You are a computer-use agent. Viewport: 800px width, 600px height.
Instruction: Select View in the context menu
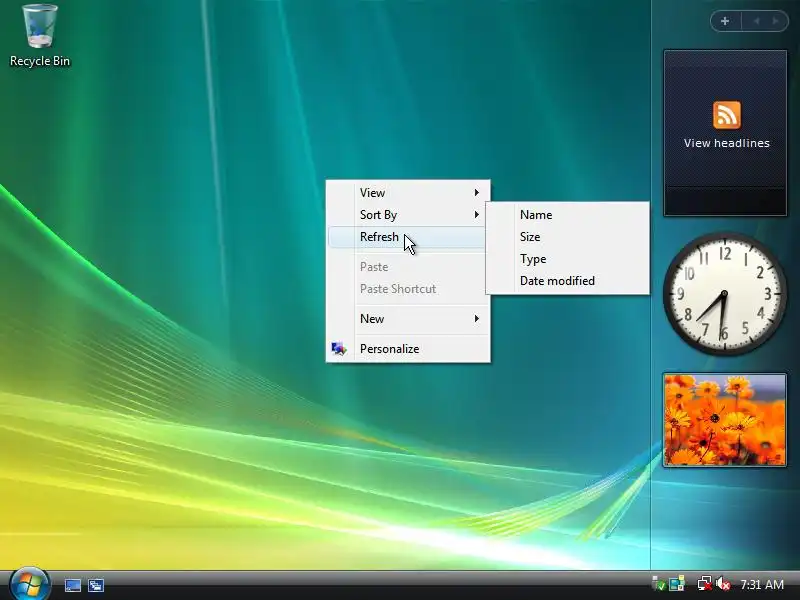tap(407, 193)
